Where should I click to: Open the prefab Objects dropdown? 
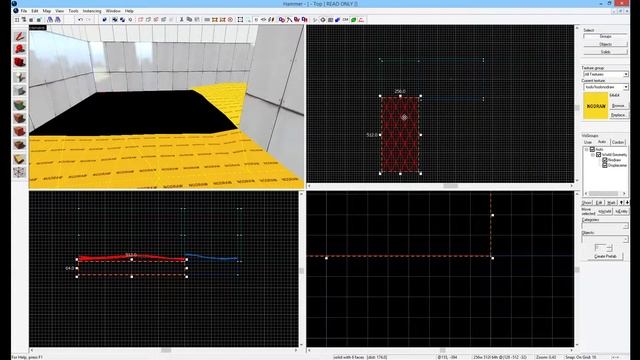(605, 239)
